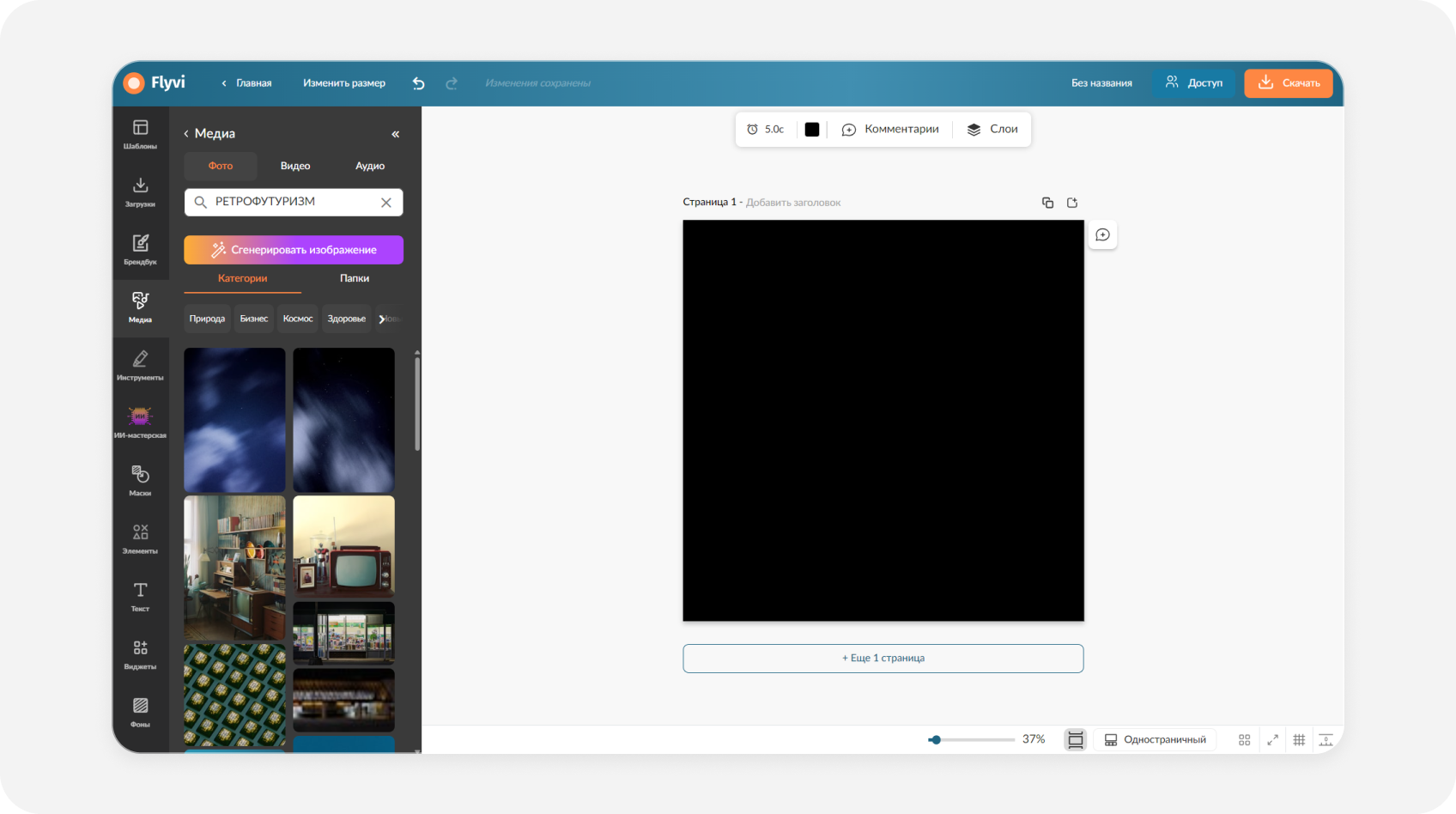Open the Виджеты widgets panel
The image size is (1456, 814).
point(140,654)
